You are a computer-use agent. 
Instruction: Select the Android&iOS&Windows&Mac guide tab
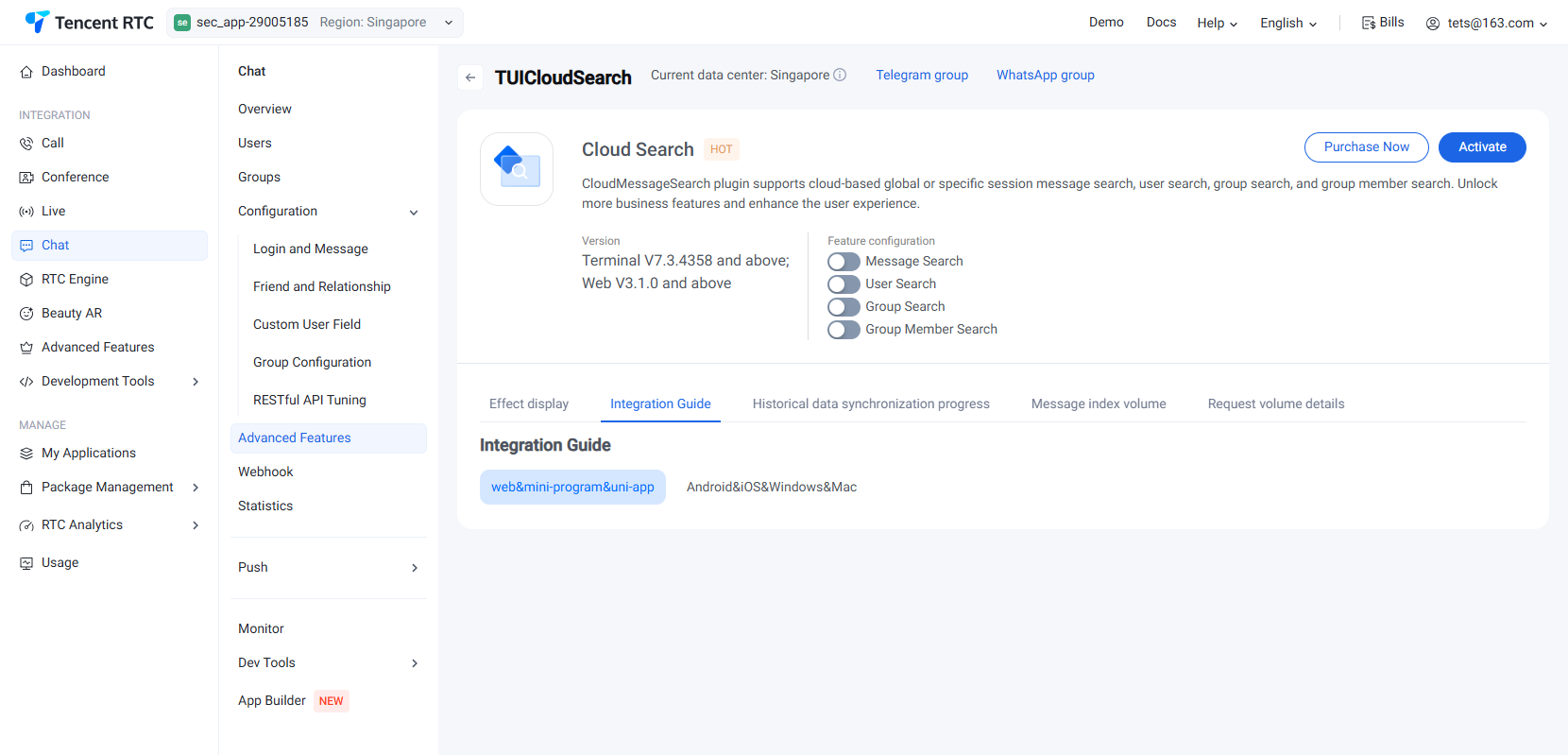[x=771, y=488]
